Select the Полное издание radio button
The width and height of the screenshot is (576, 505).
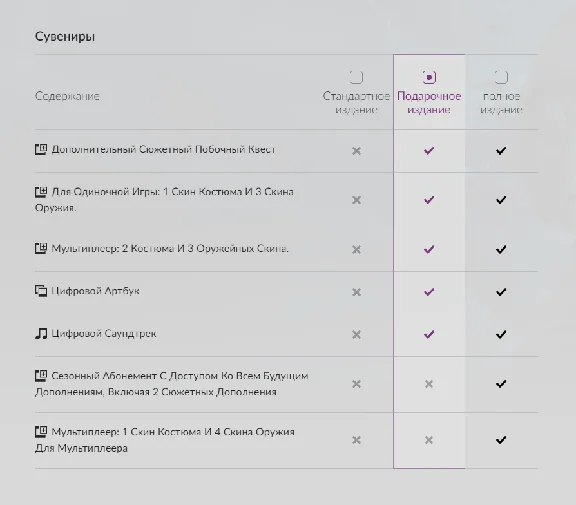coord(501,77)
